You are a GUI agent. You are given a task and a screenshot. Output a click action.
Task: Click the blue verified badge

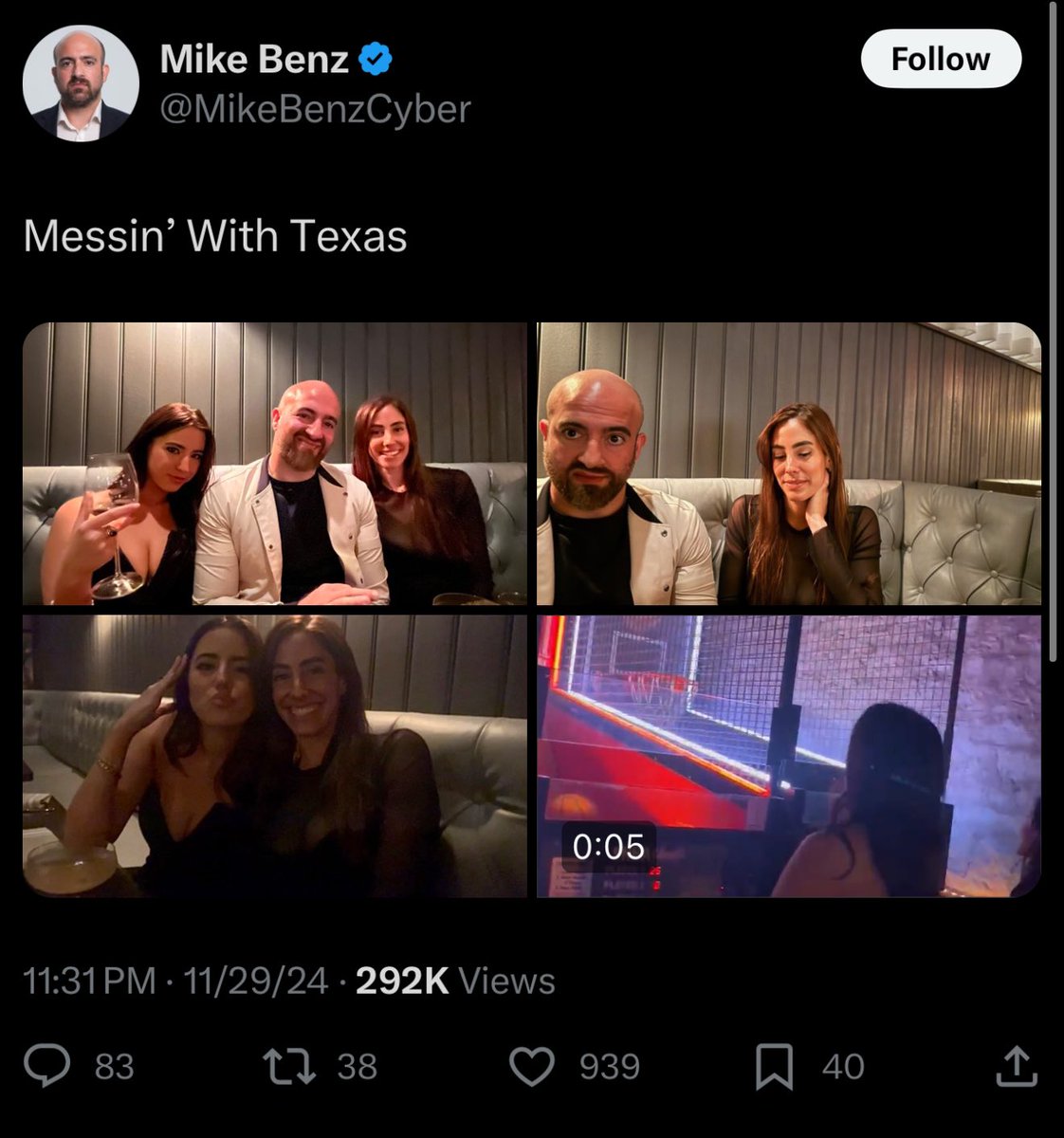click(376, 60)
